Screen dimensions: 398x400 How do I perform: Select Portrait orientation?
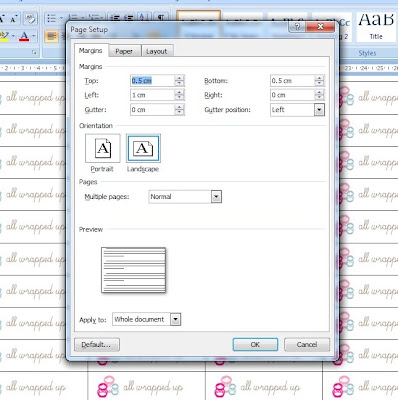click(103, 148)
